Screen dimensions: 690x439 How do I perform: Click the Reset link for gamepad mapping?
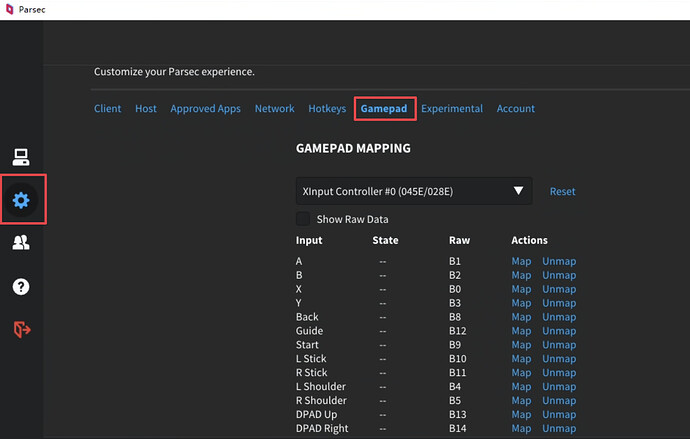click(562, 192)
